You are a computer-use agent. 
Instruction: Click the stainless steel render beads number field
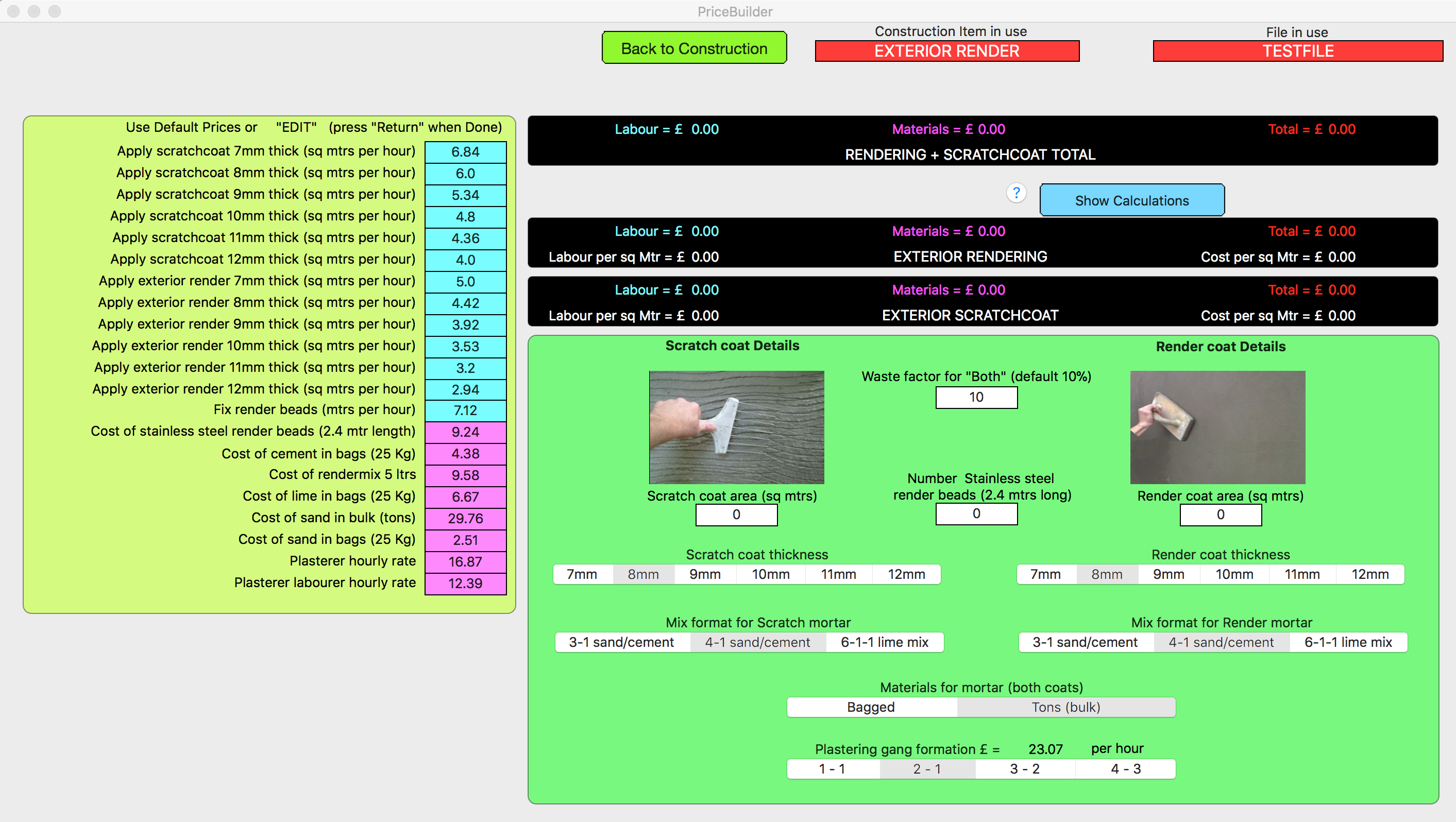pos(976,513)
